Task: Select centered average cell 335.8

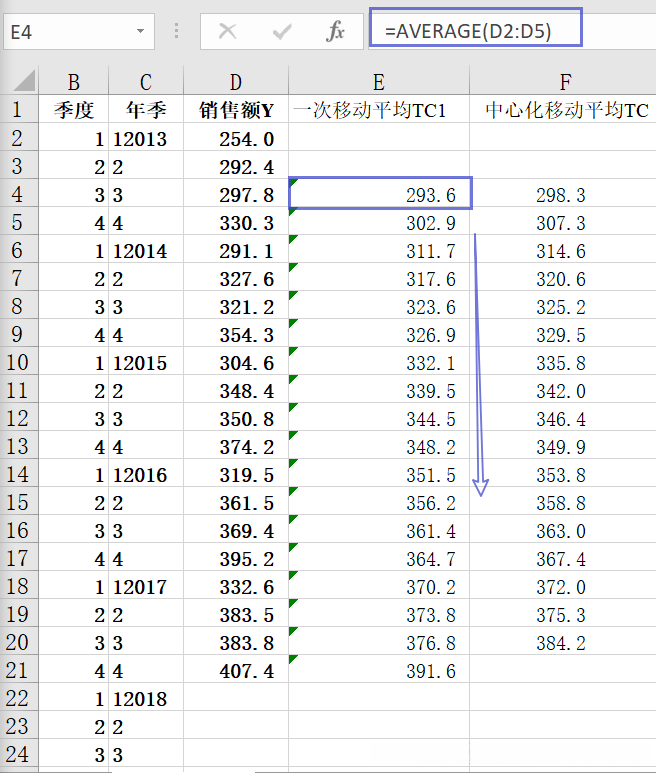Action: click(x=563, y=361)
